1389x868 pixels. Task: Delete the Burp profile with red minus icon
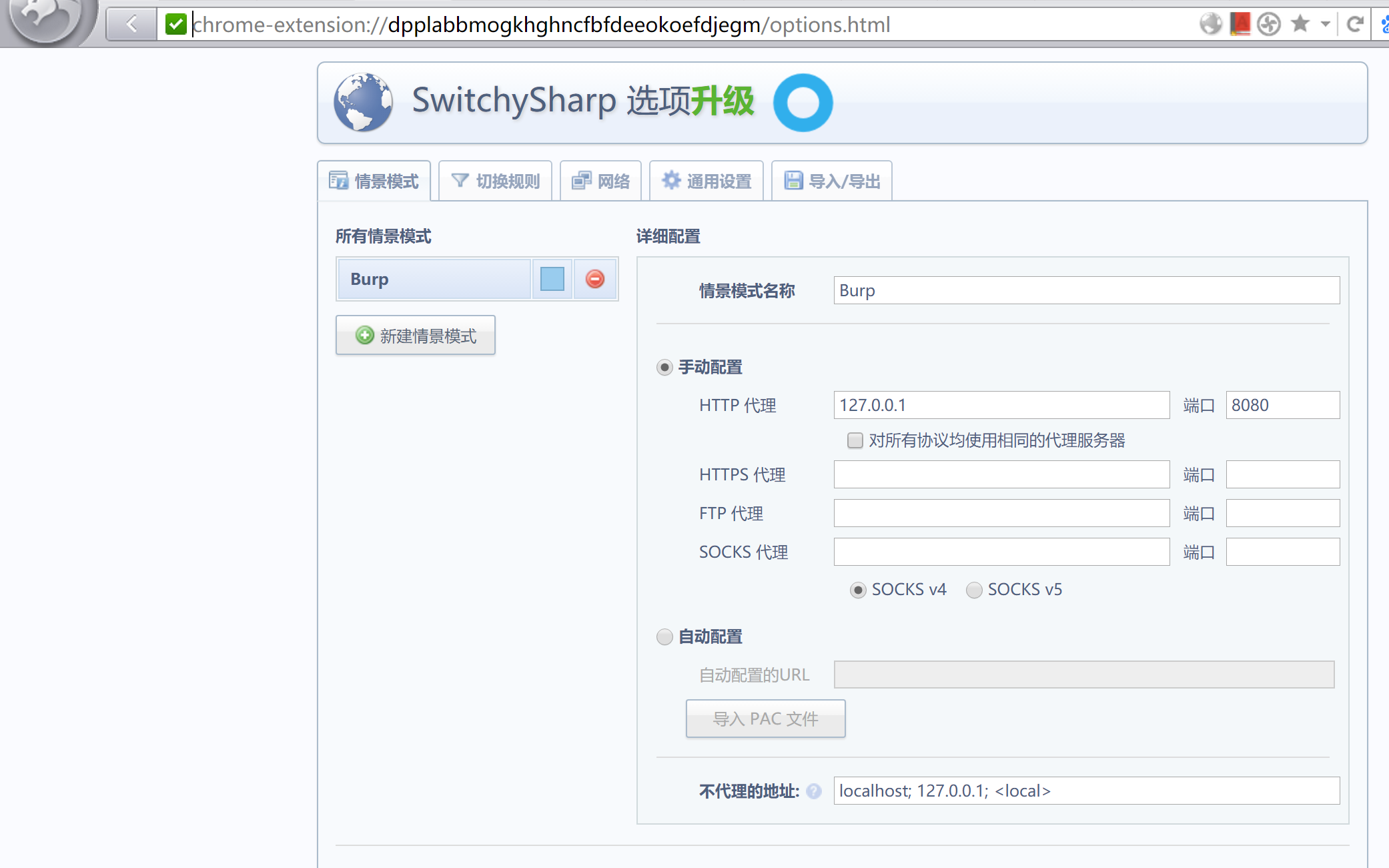pos(595,279)
